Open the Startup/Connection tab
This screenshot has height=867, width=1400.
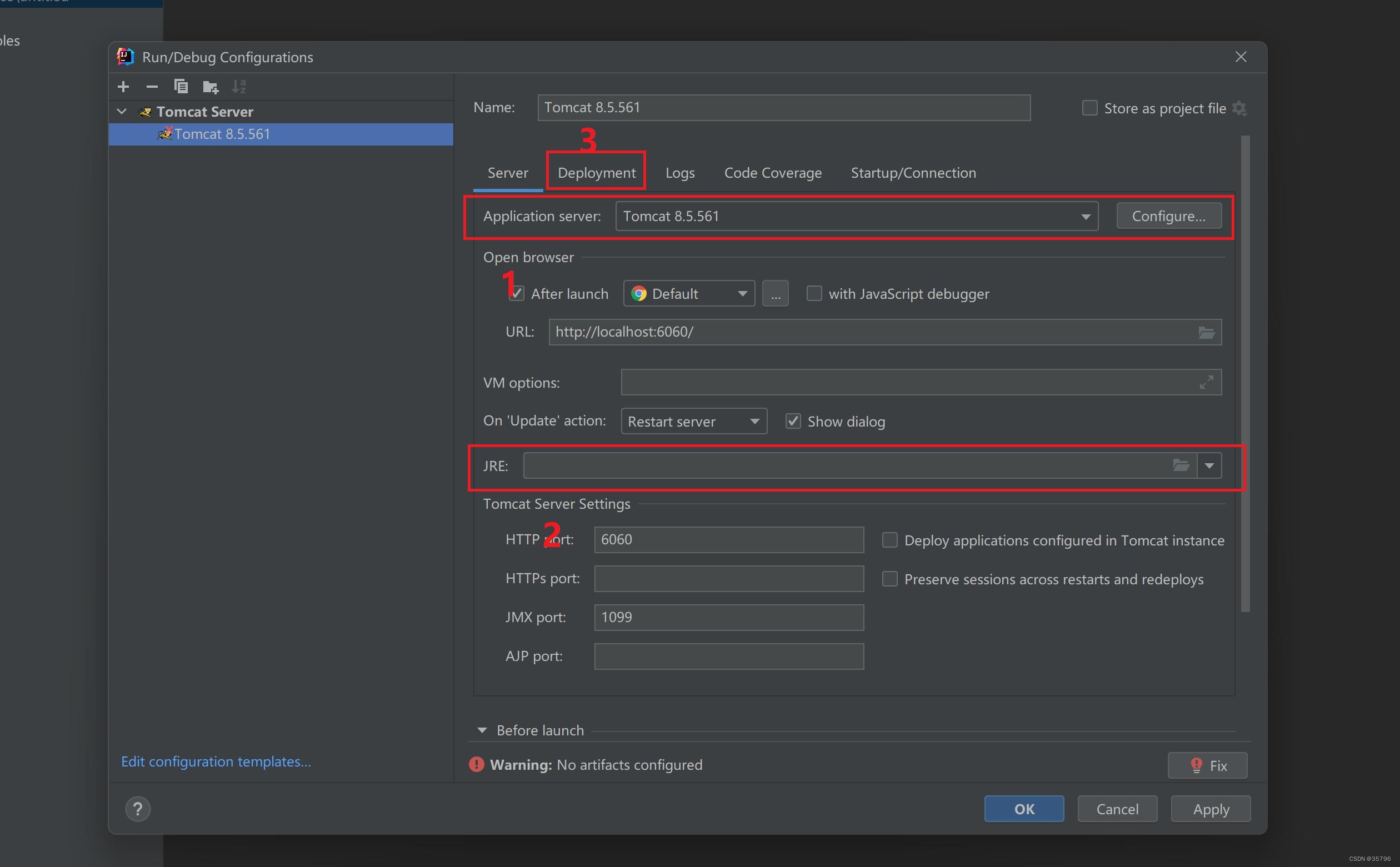[913, 173]
